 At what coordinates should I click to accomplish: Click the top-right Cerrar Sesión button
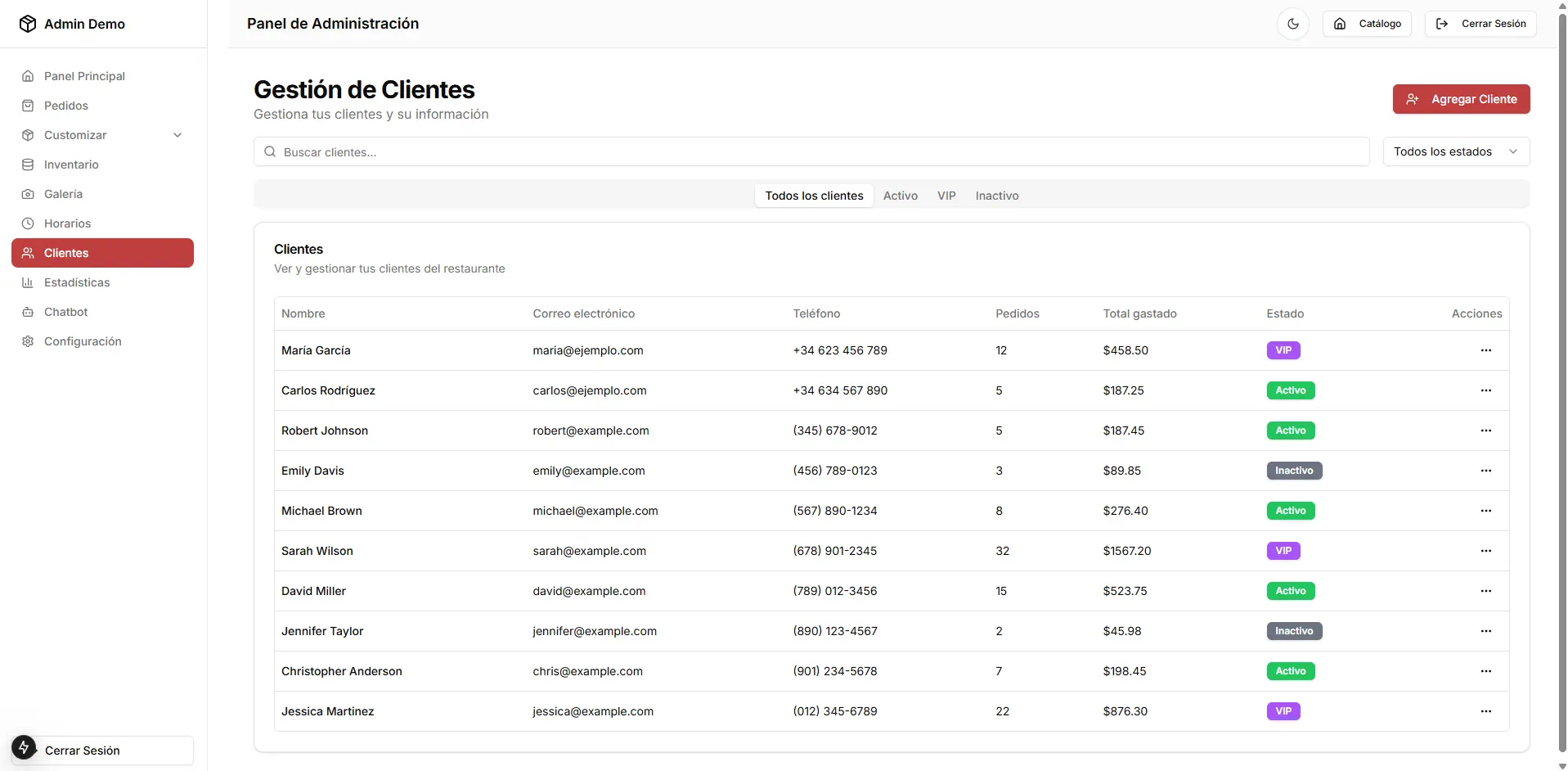tap(1480, 24)
